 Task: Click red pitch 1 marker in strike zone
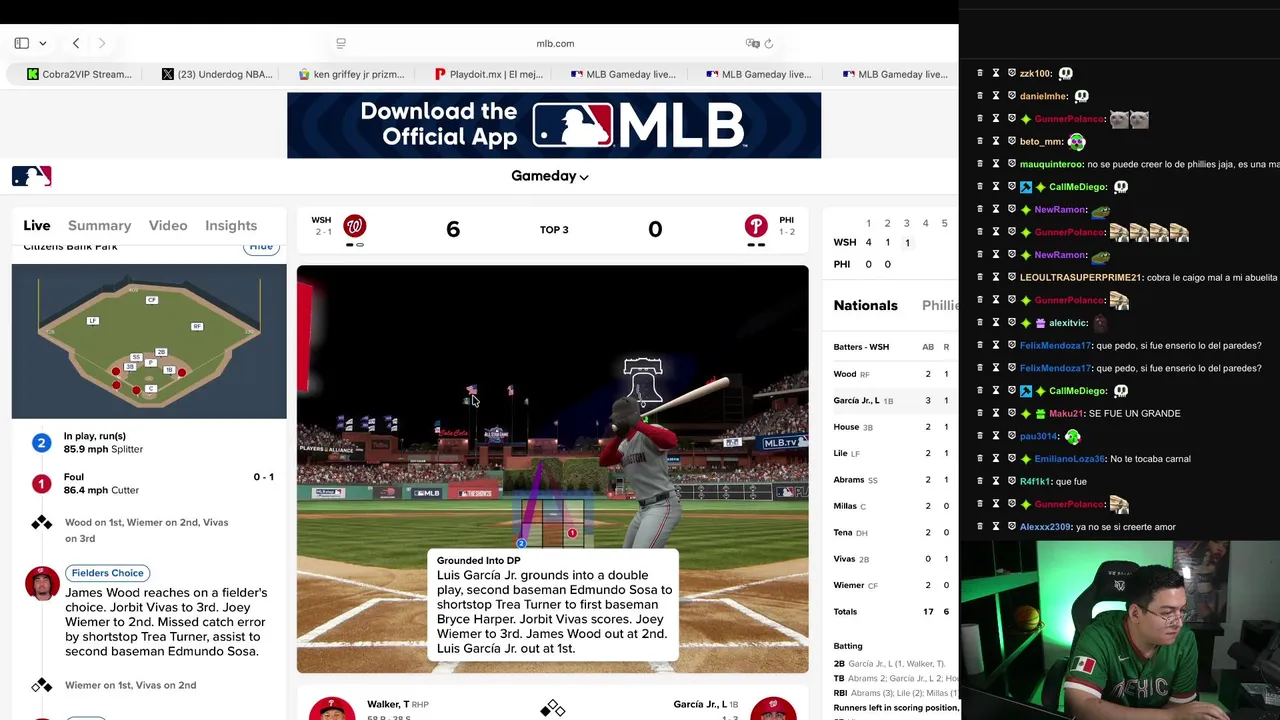(572, 533)
